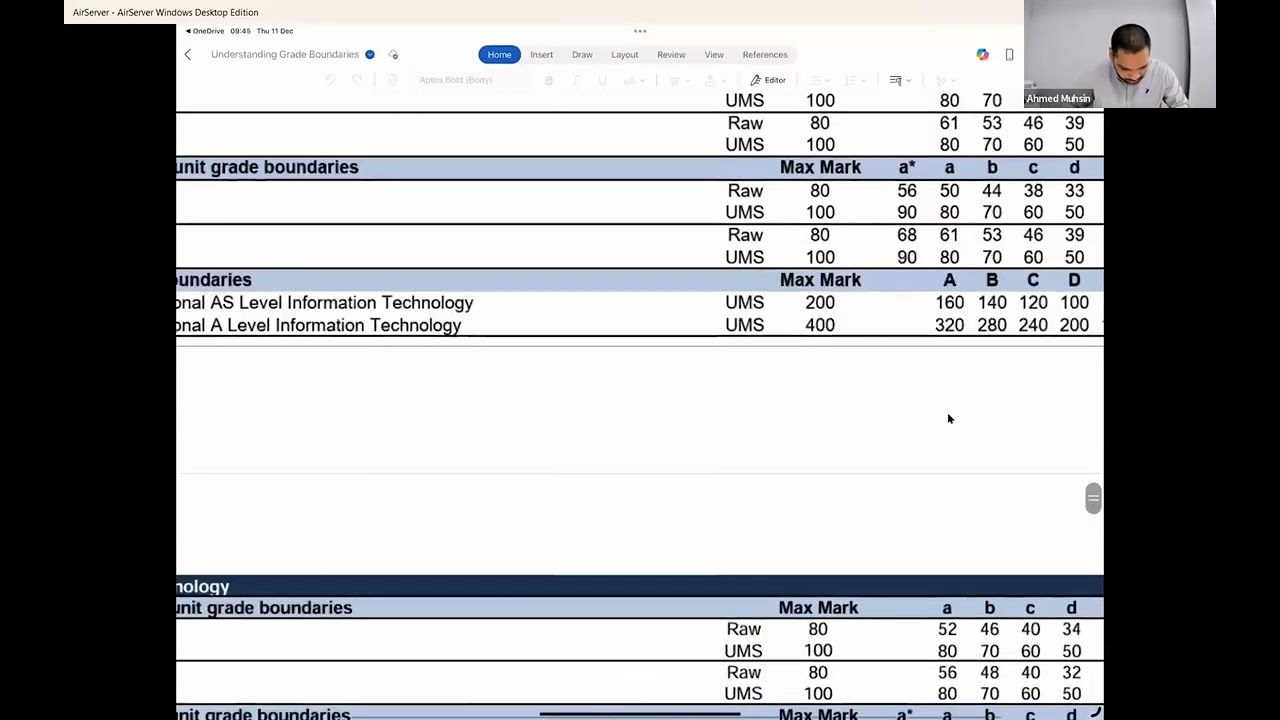The width and height of the screenshot is (1280, 720).
Task: Open the Copilot icon
Action: tap(982, 54)
